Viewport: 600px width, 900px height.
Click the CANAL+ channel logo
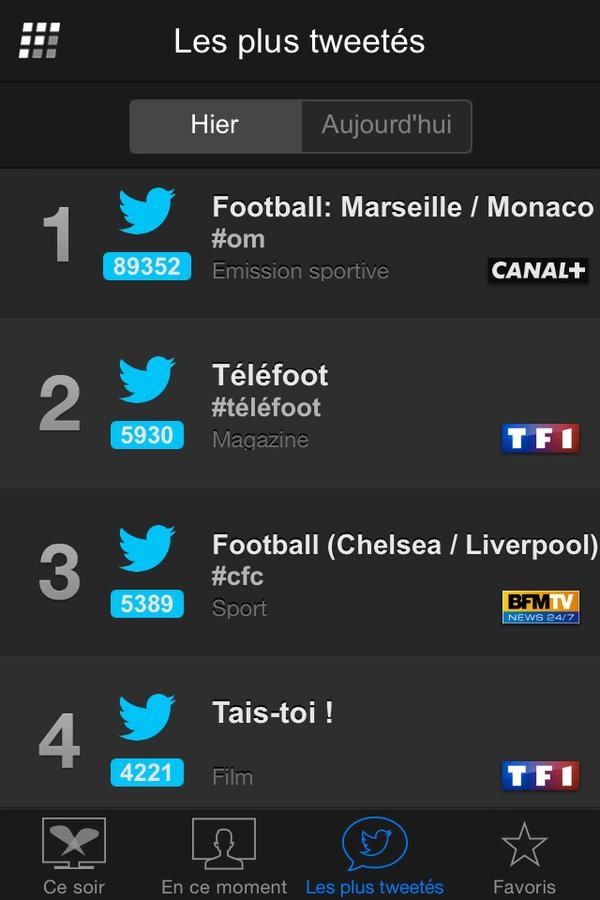[x=538, y=270]
